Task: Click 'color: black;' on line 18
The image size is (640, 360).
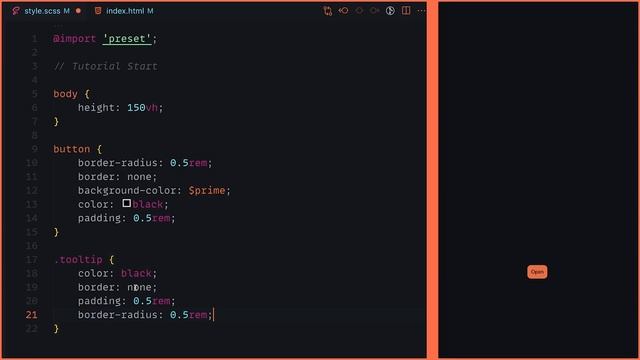Action: [118, 273]
